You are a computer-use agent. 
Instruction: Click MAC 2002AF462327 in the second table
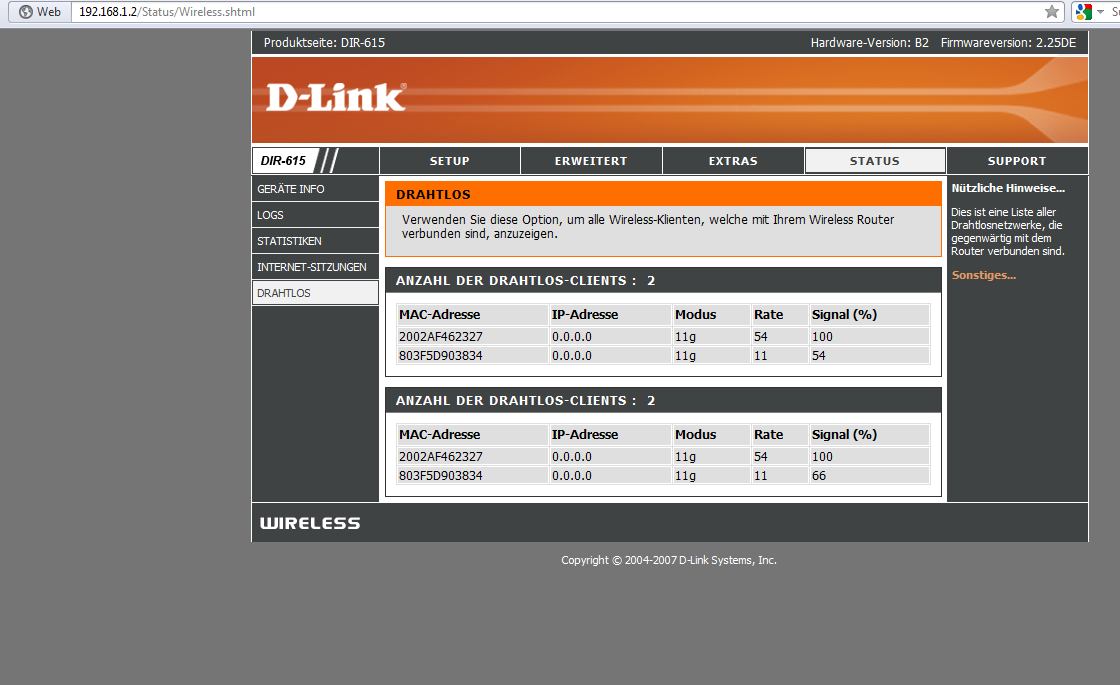441,456
